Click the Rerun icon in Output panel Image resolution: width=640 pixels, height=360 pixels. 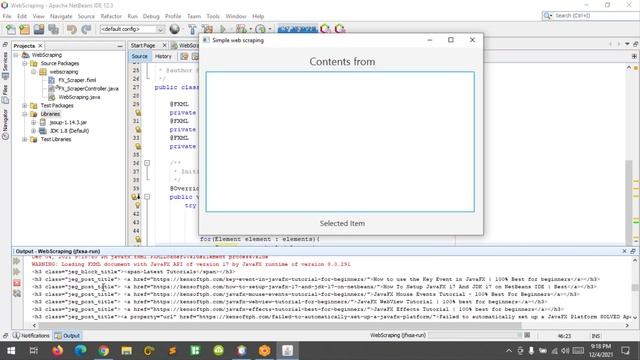tap(17, 261)
